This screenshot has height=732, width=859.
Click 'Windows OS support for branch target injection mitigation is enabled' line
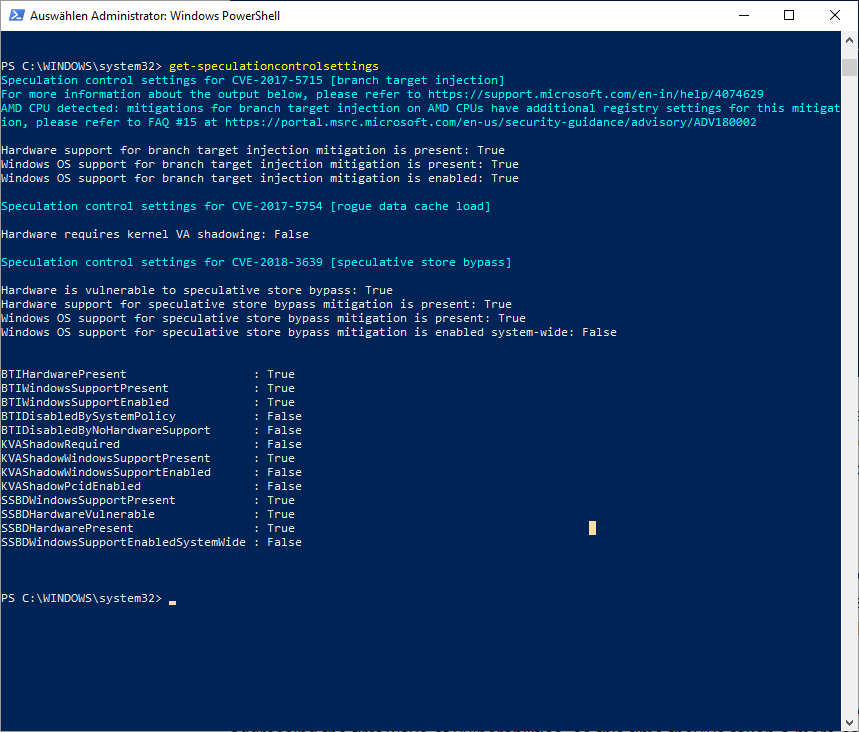(260, 179)
